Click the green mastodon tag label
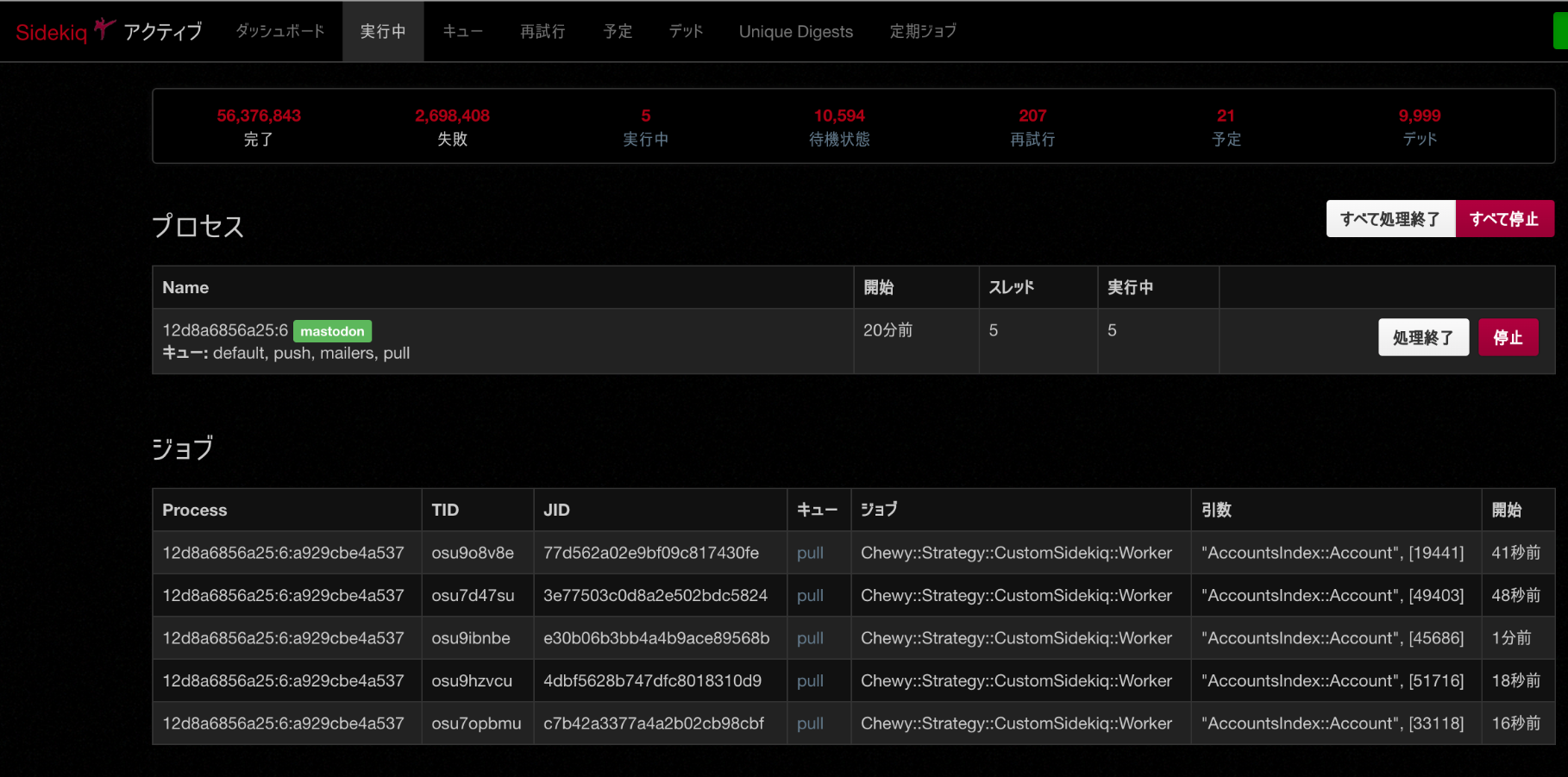This screenshot has height=777, width=1568. [x=332, y=331]
